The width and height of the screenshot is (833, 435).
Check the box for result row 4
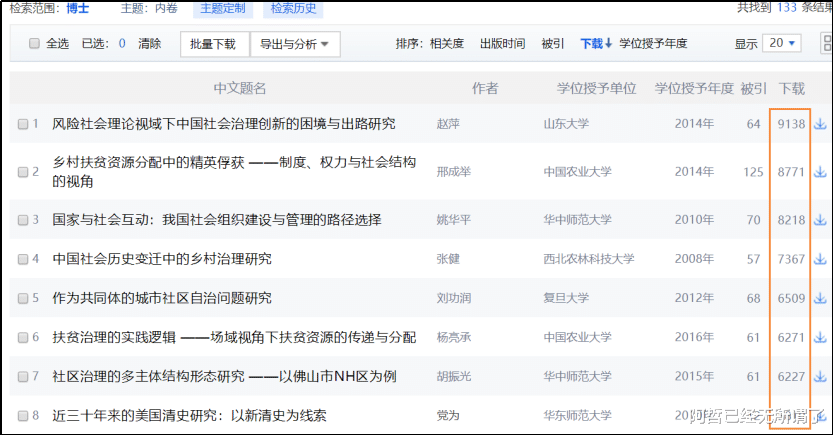tap(23, 259)
